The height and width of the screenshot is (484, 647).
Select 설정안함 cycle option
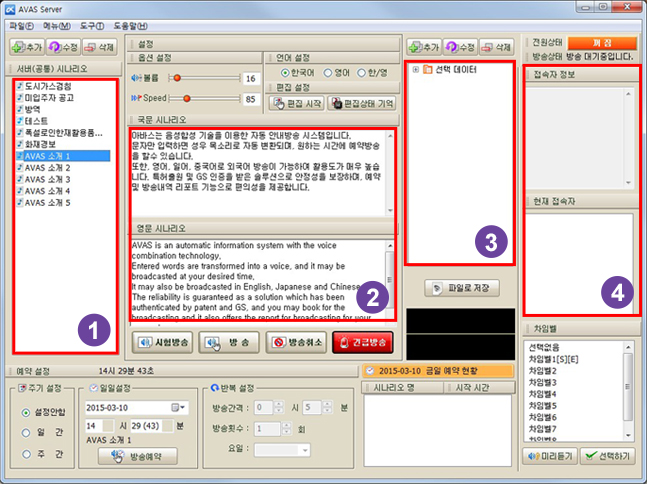[x=26, y=412]
